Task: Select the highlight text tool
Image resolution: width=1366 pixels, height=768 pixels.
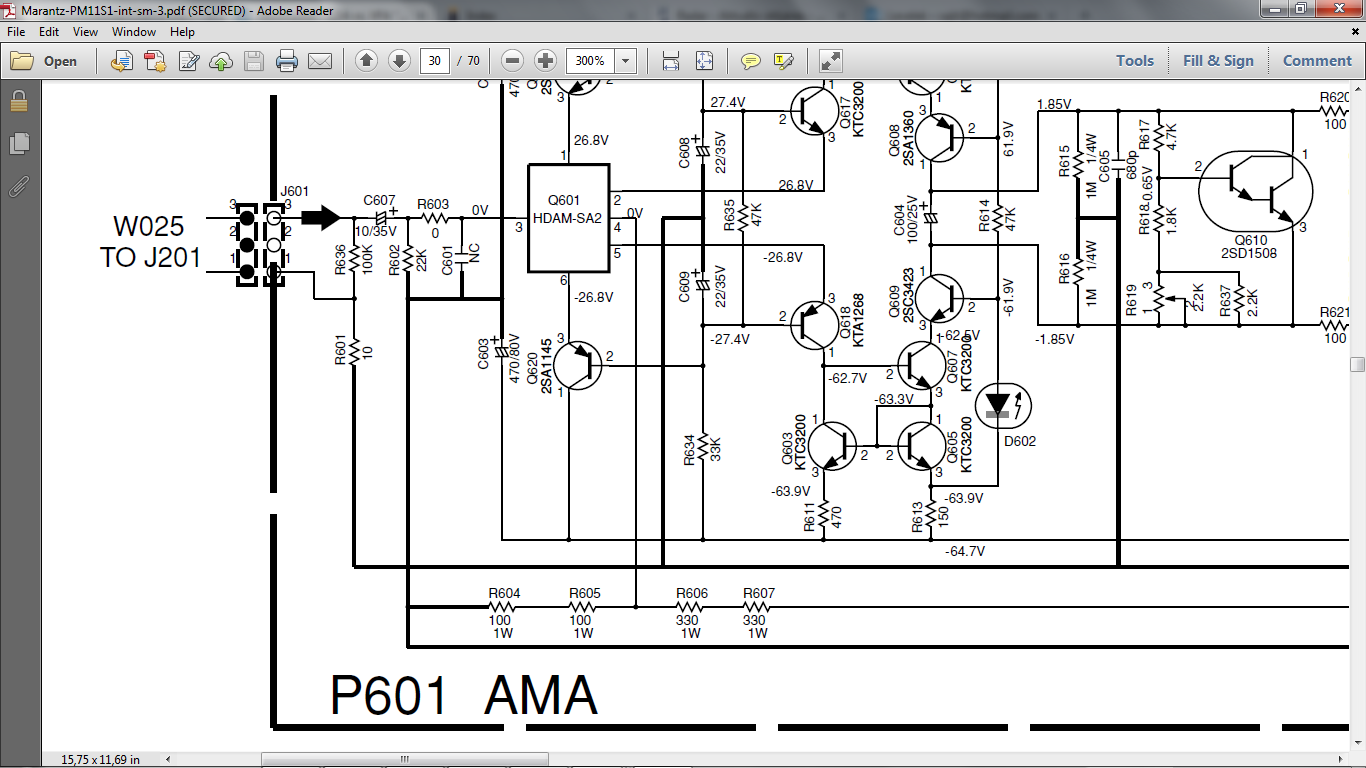Action: click(783, 61)
